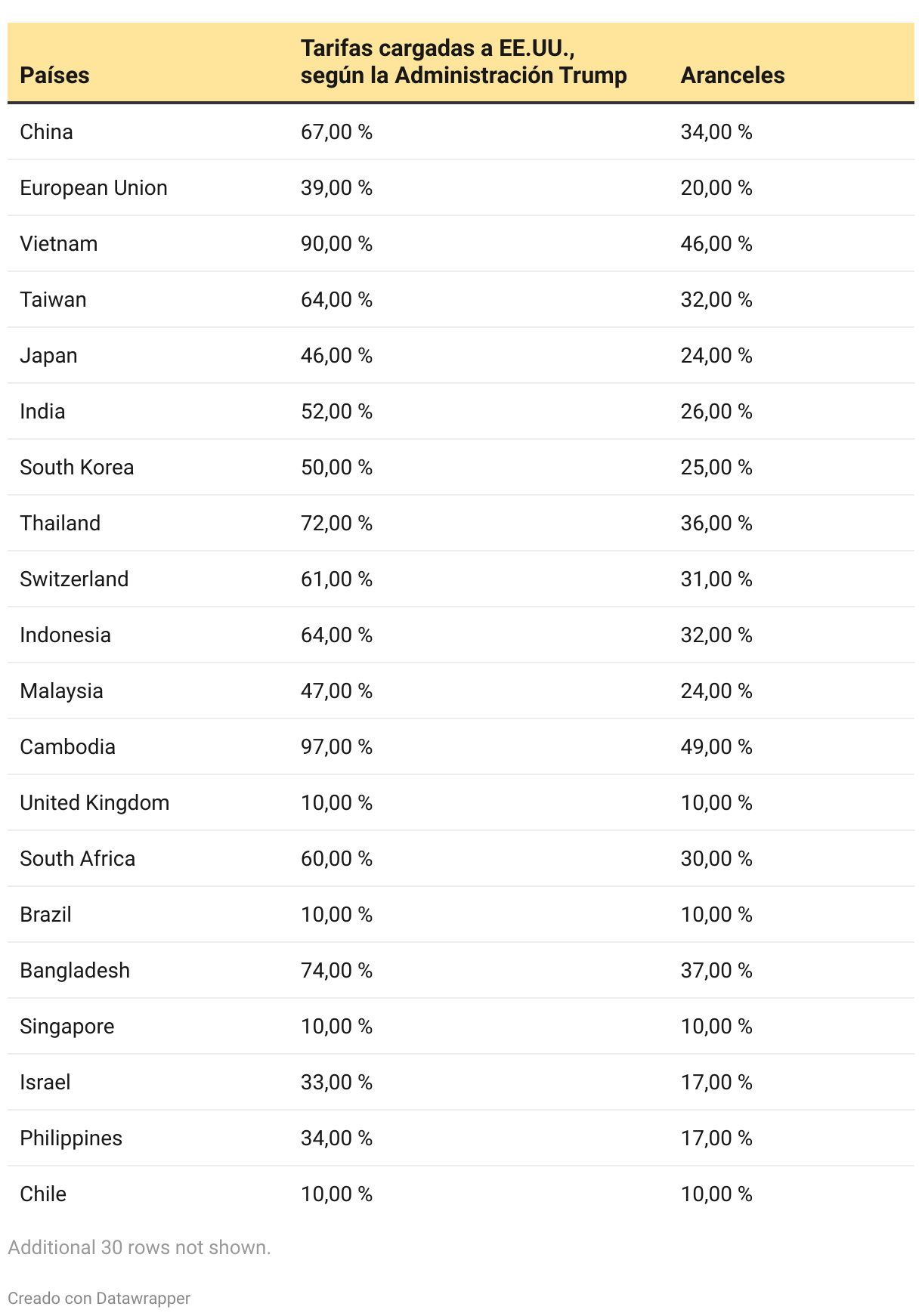922x1316 pixels.
Task: Click Thailand's 36,00 % aranceles value
Action: coord(716,524)
